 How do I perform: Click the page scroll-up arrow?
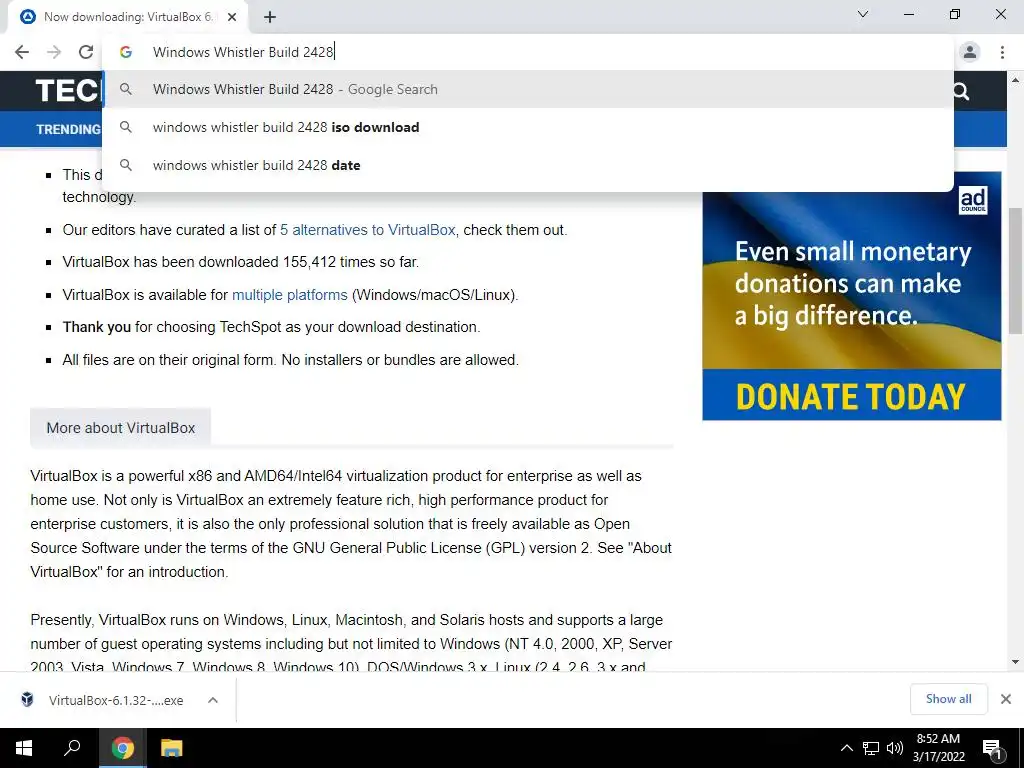[x=1015, y=80]
